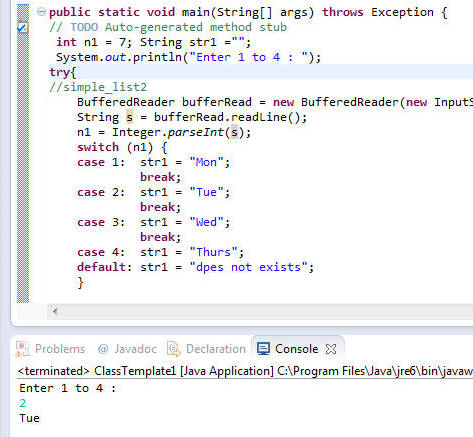
Task: Place cursor in the try{ line
Action: [63, 72]
